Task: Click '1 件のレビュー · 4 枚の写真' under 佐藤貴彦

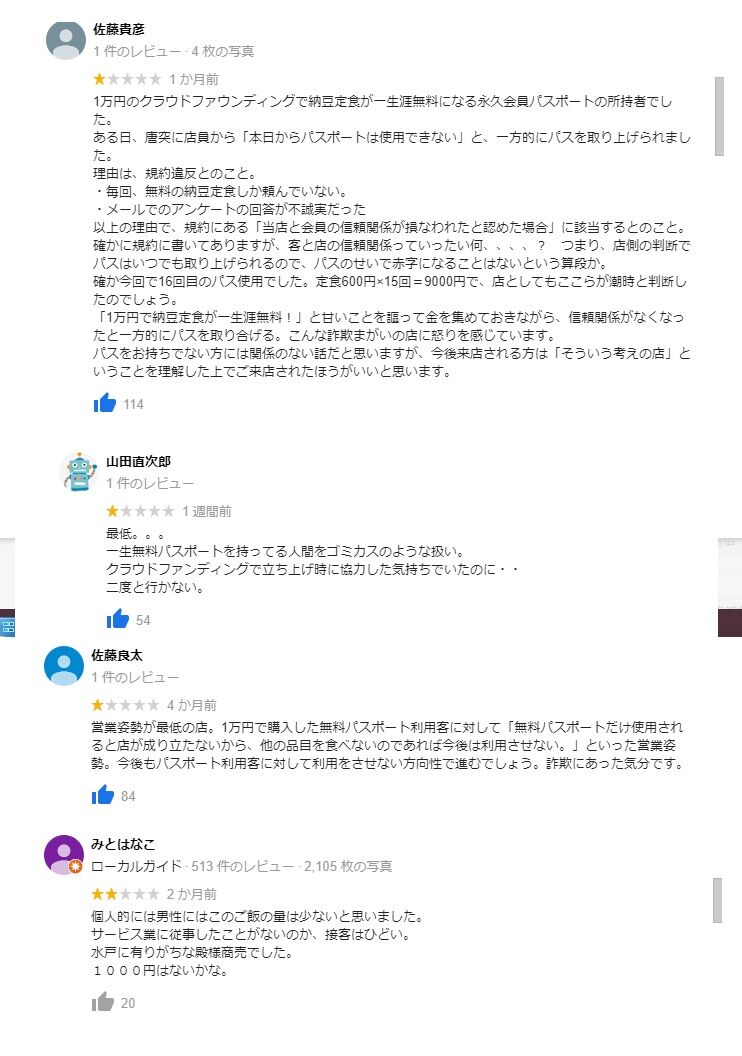Action: pos(173,51)
